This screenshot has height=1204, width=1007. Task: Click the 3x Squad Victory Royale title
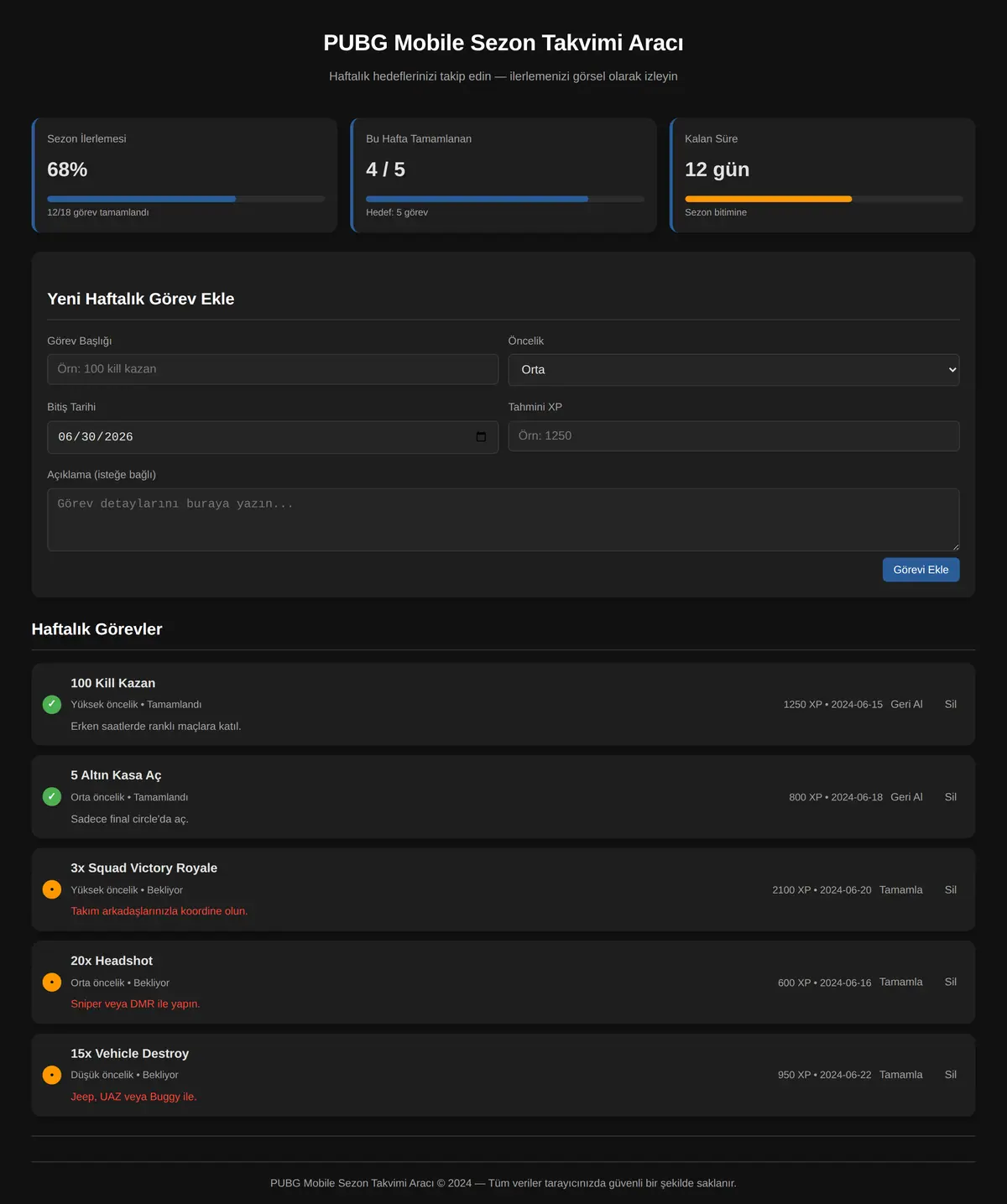click(144, 868)
